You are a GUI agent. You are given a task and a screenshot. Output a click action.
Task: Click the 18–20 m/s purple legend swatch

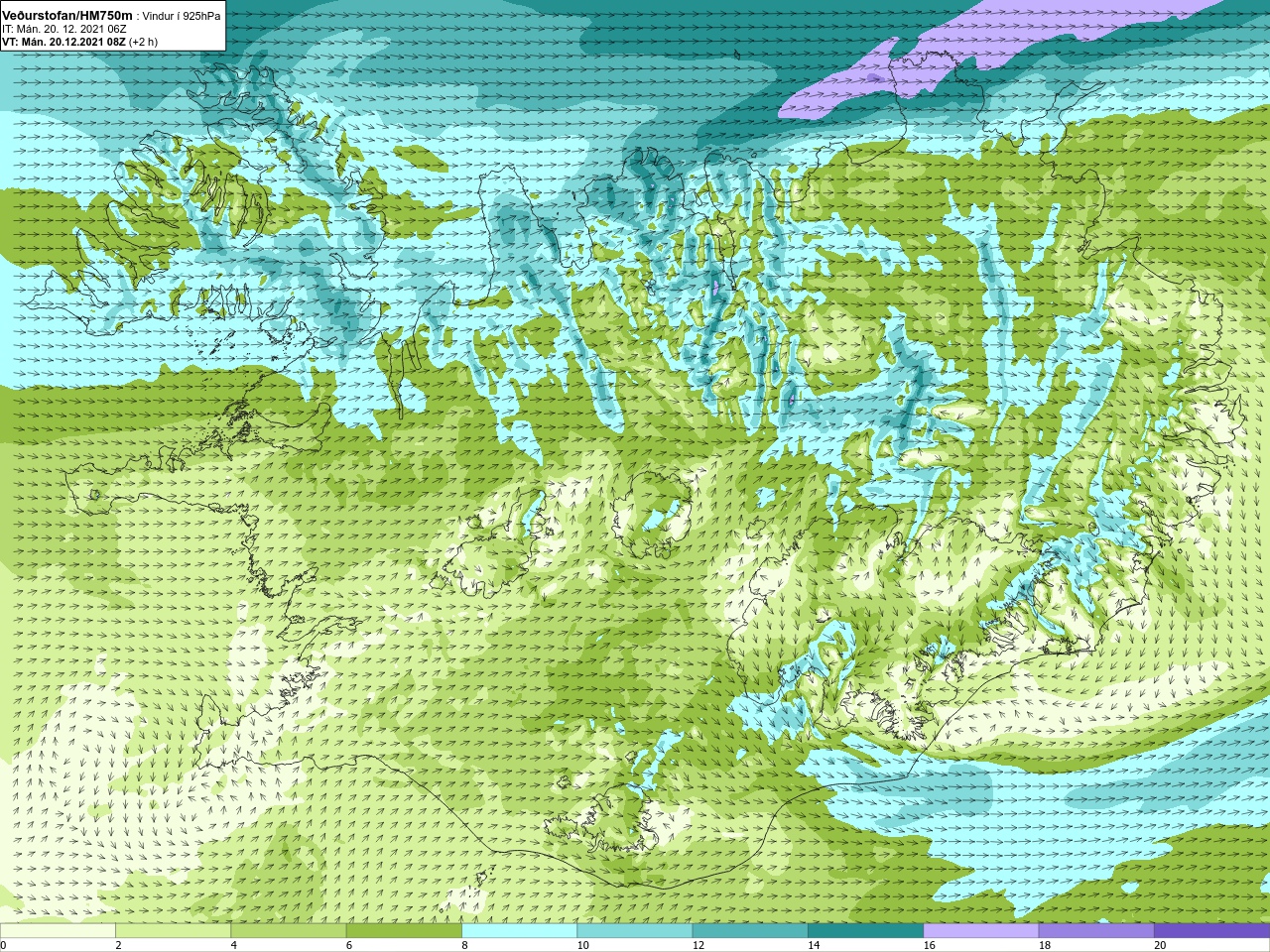point(1096,931)
